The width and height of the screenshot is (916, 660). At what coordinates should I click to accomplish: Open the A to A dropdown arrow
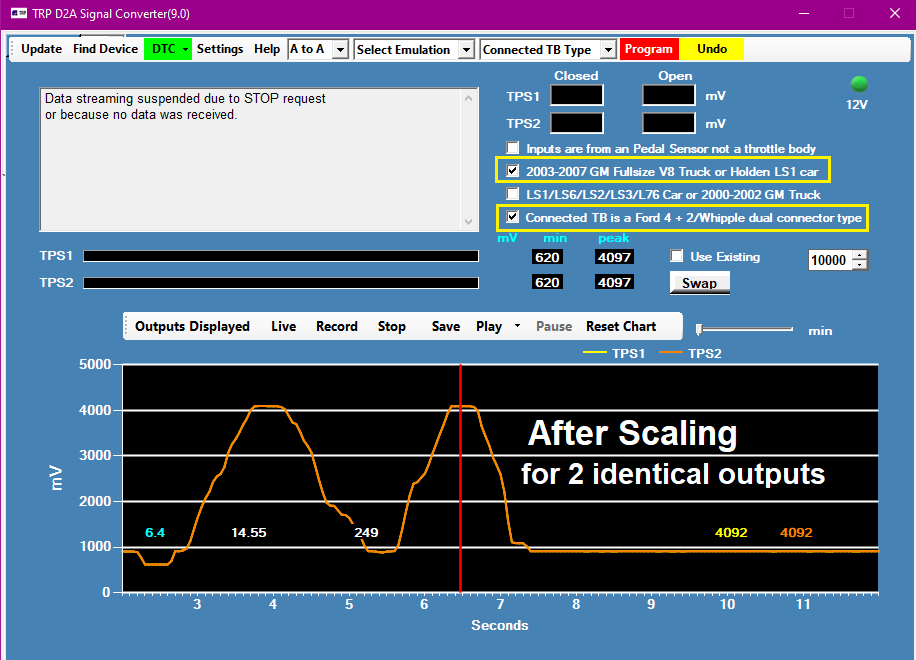[341, 50]
